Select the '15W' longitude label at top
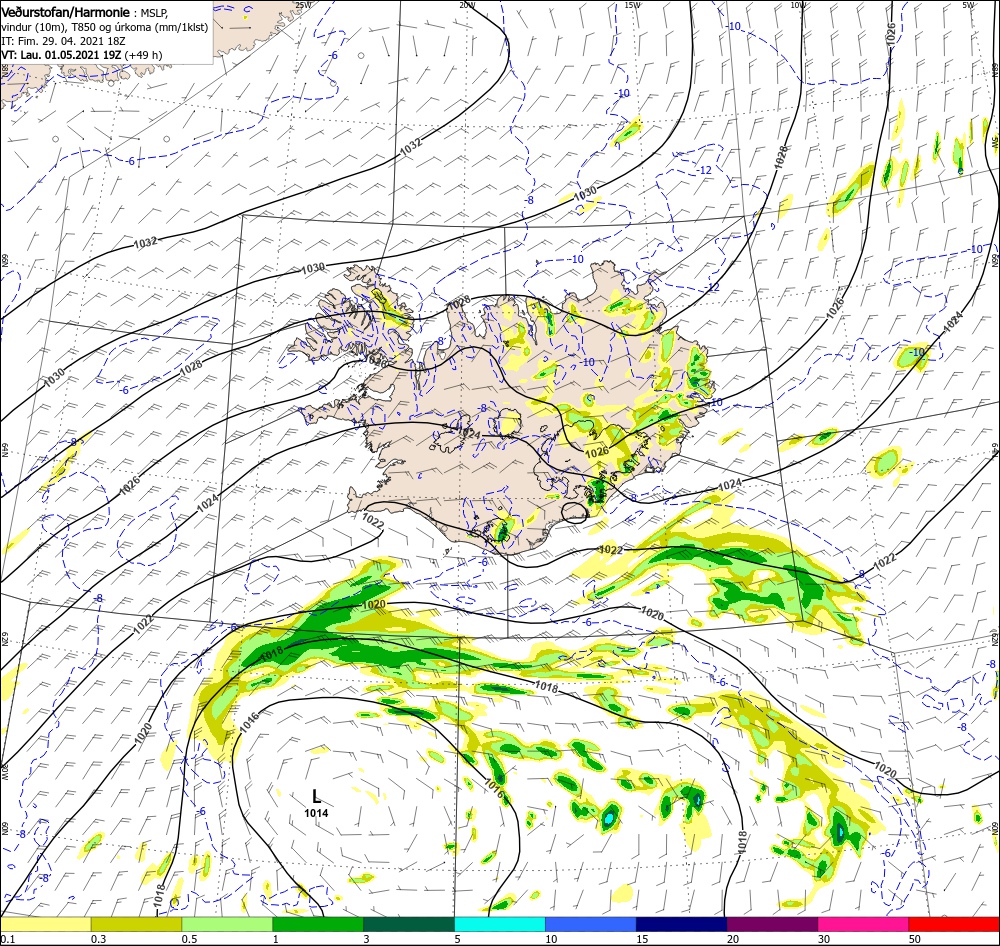Image resolution: width=1000 pixels, height=946 pixels. (633, 5)
